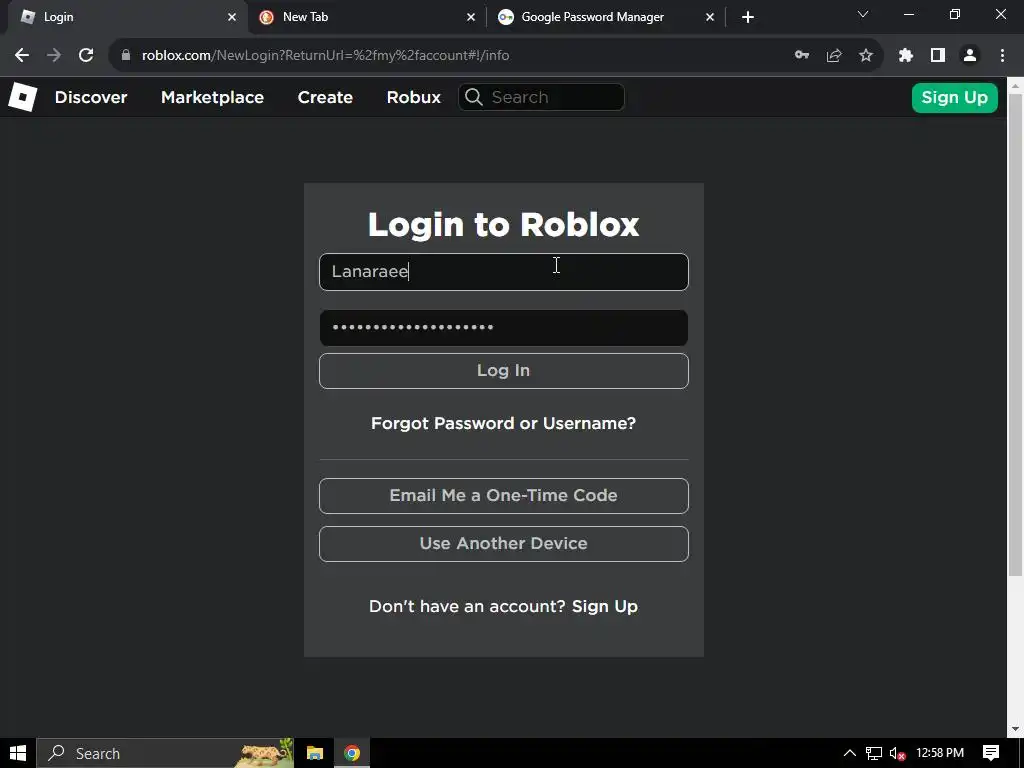1024x768 pixels.
Task: Click the Roblox Search input box
Action: pyautogui.click(x=541, y=97)
